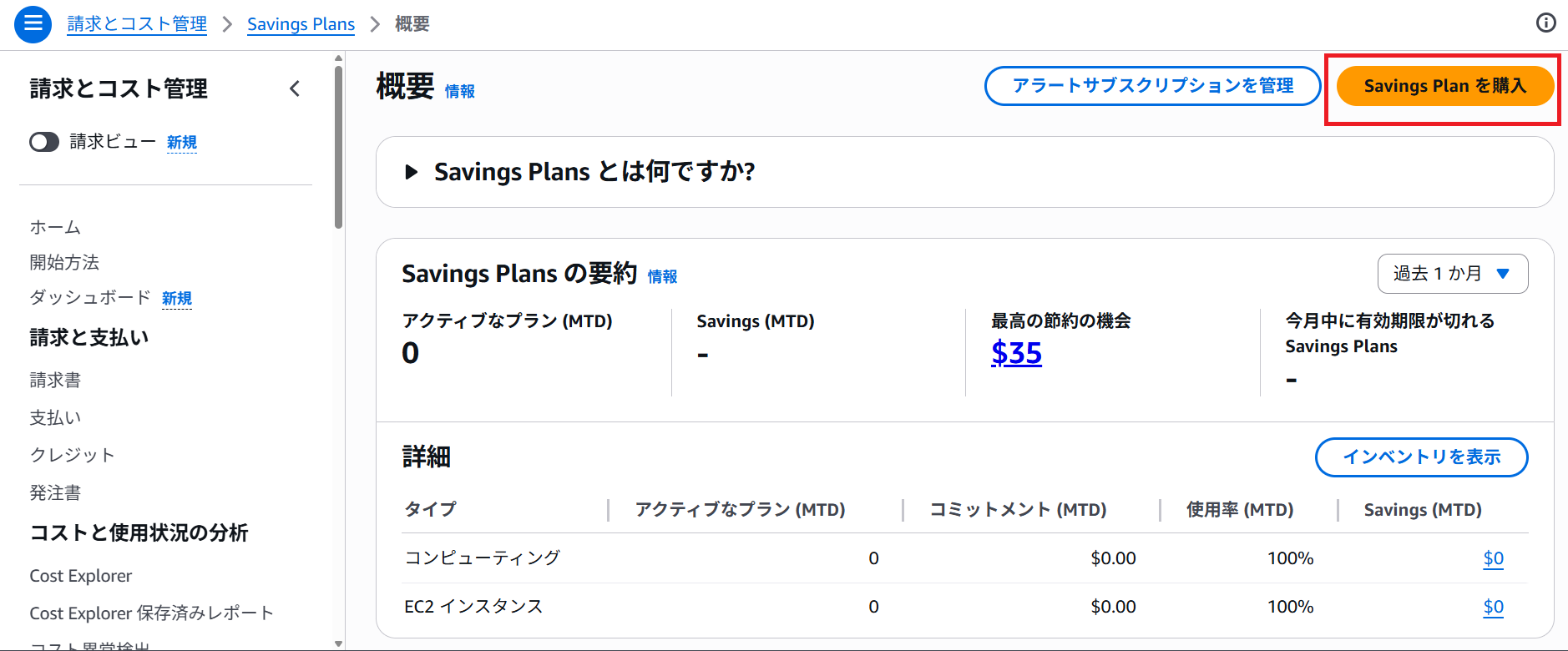Open the 過去 1 か月 period dropdown

[1452, 274]
